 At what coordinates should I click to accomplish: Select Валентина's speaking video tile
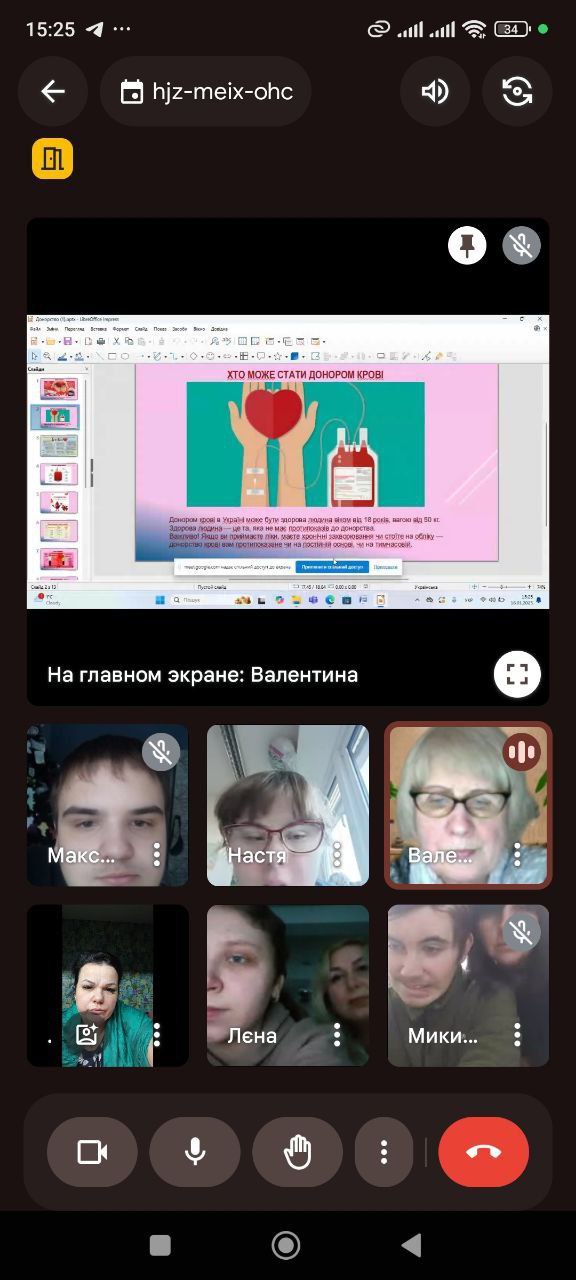468,805
